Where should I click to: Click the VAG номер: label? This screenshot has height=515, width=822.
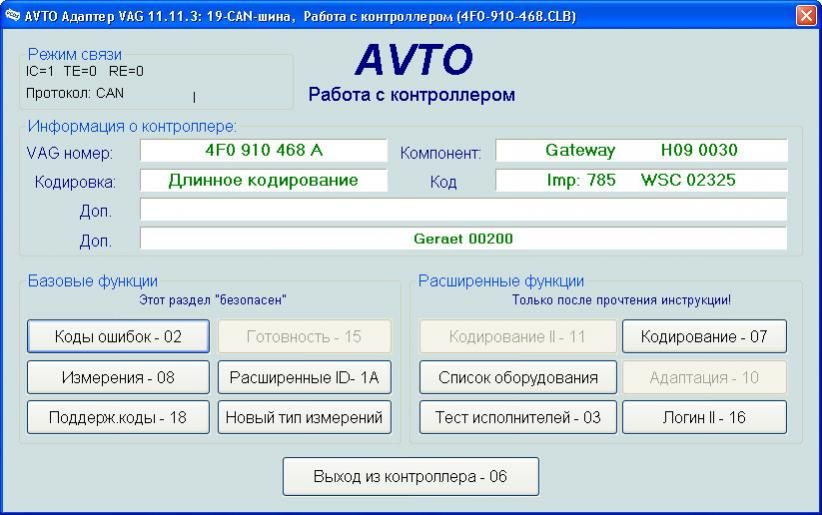(70, 153)
